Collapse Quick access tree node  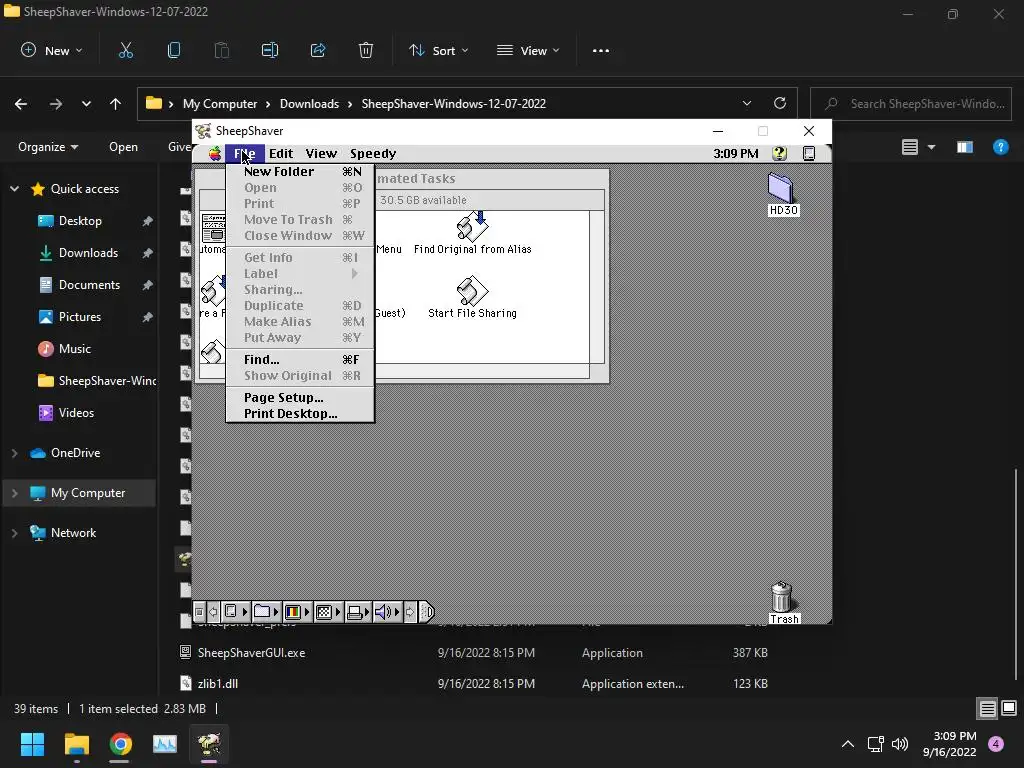[x=14, y=189]
